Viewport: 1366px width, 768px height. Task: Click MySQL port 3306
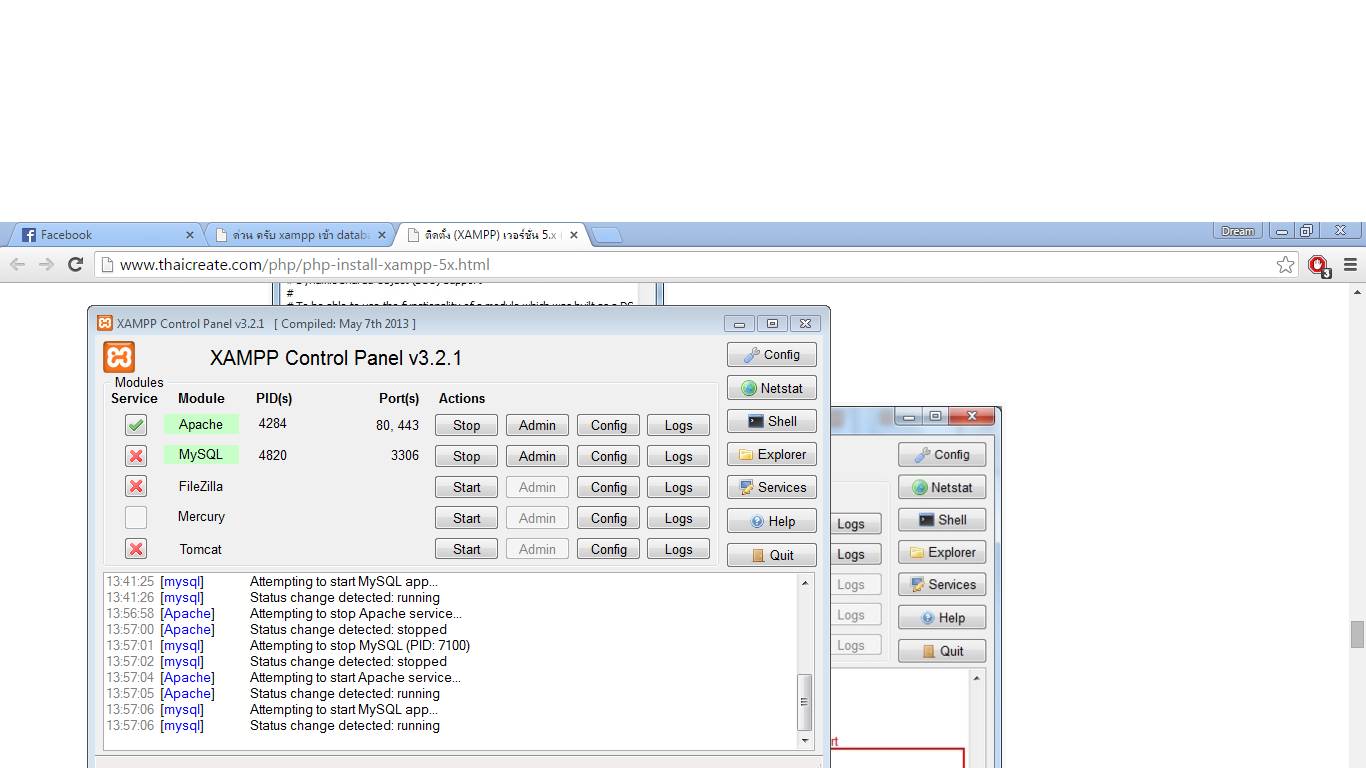(405, 455)
